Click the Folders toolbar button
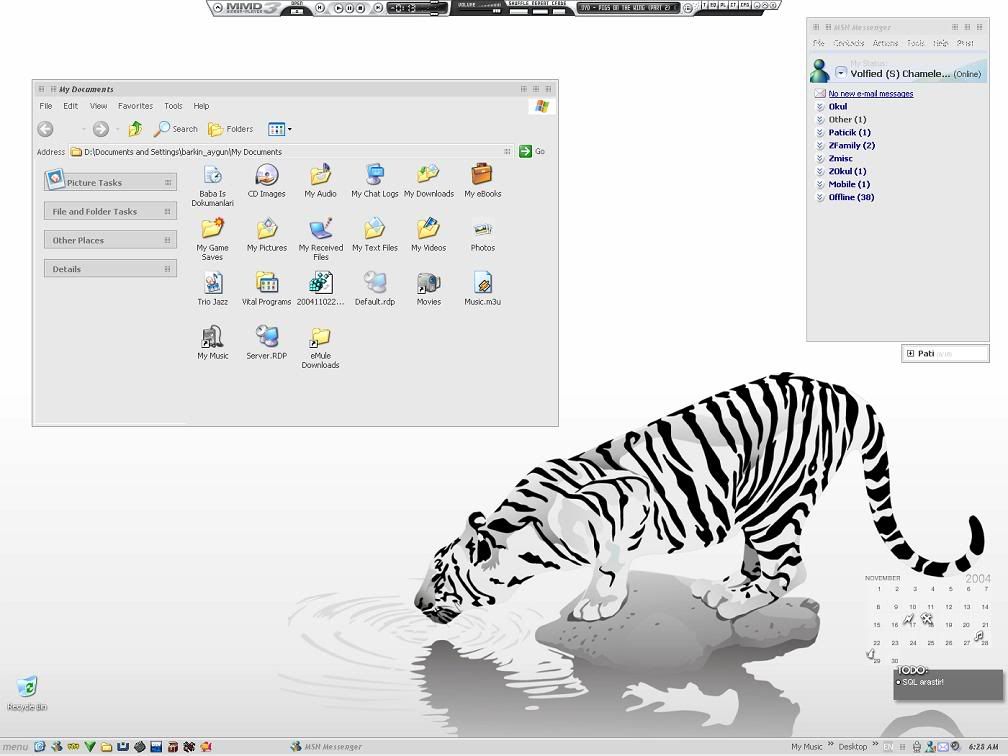 230,129
